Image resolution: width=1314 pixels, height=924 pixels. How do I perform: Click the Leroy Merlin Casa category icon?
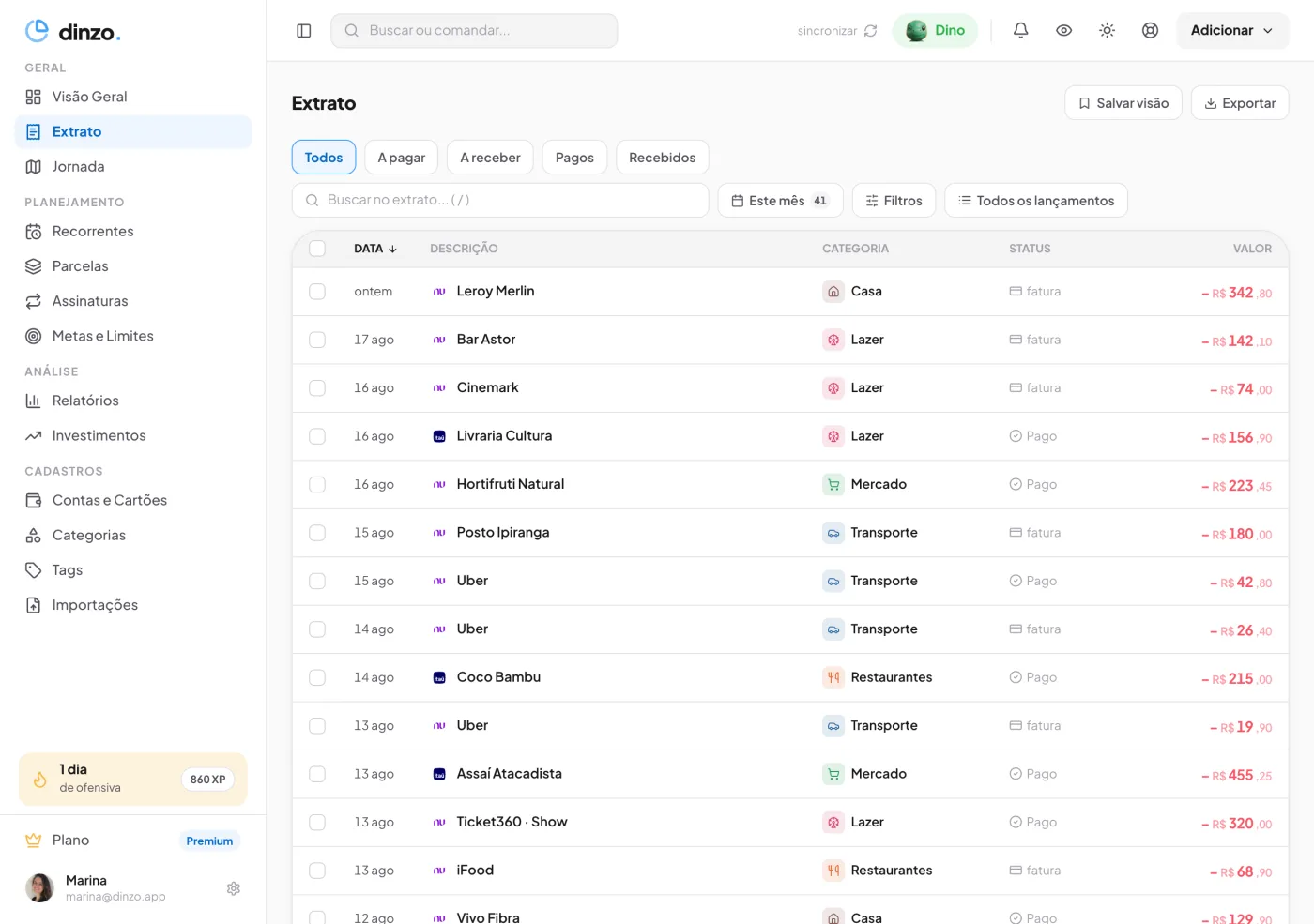[833, 292]
